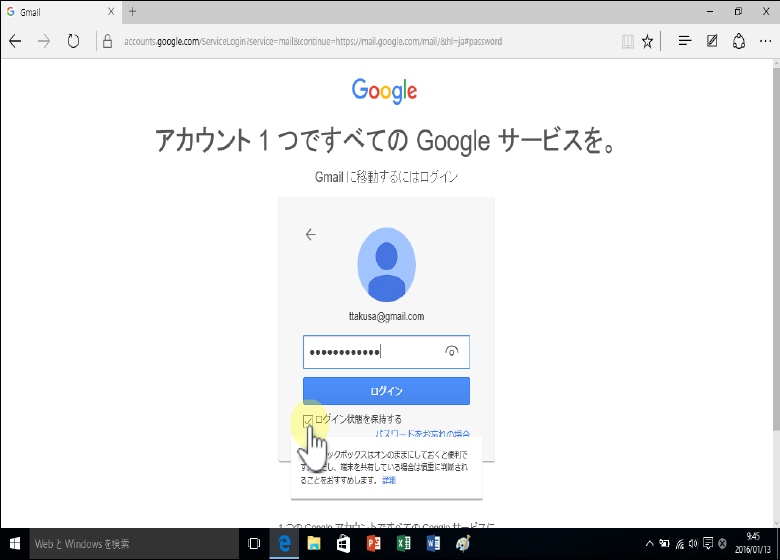780x560 pixels.
Task: Close the Gmail tab
Action: coord(111,11)
